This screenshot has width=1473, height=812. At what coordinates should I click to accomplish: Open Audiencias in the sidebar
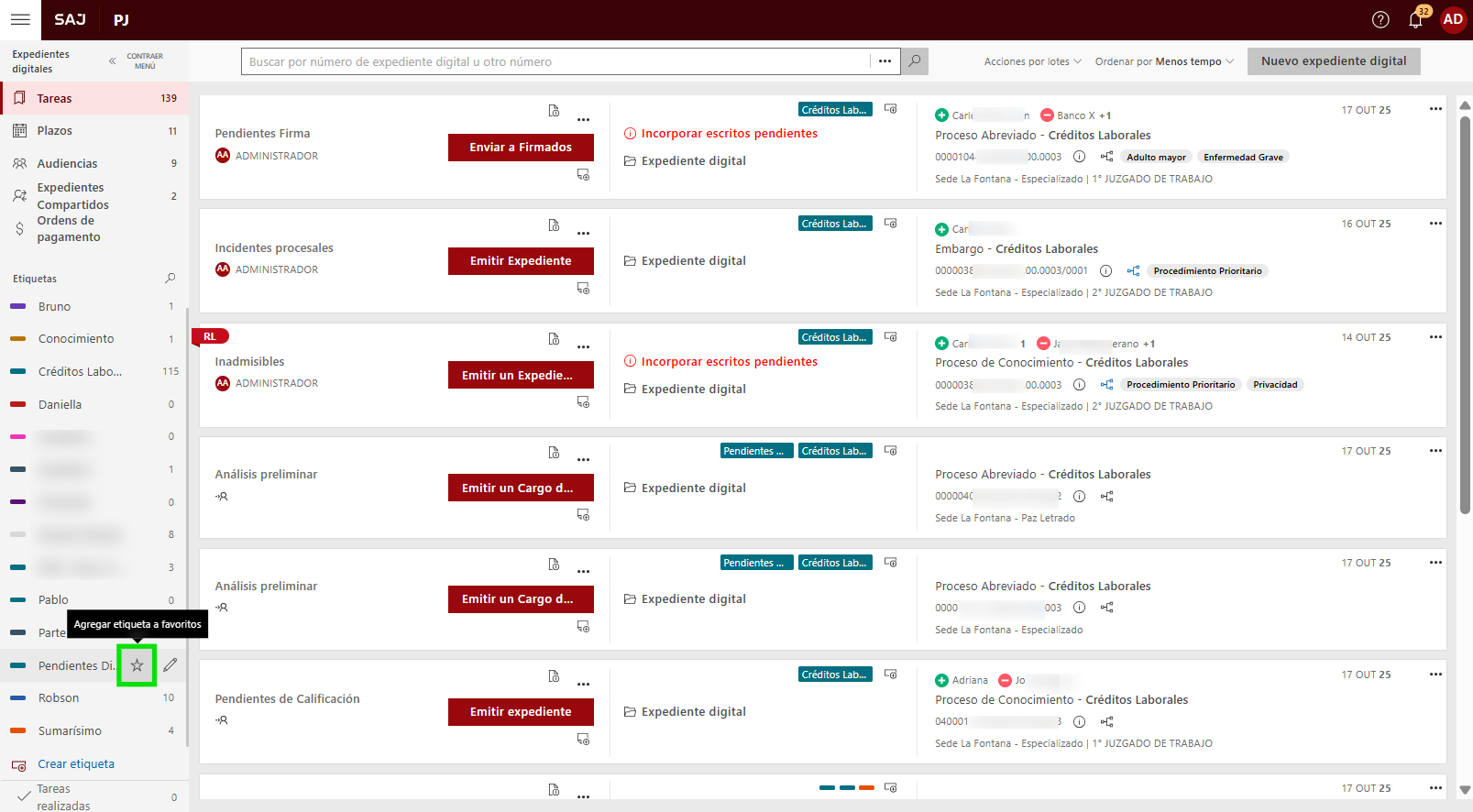click(67, 163)
